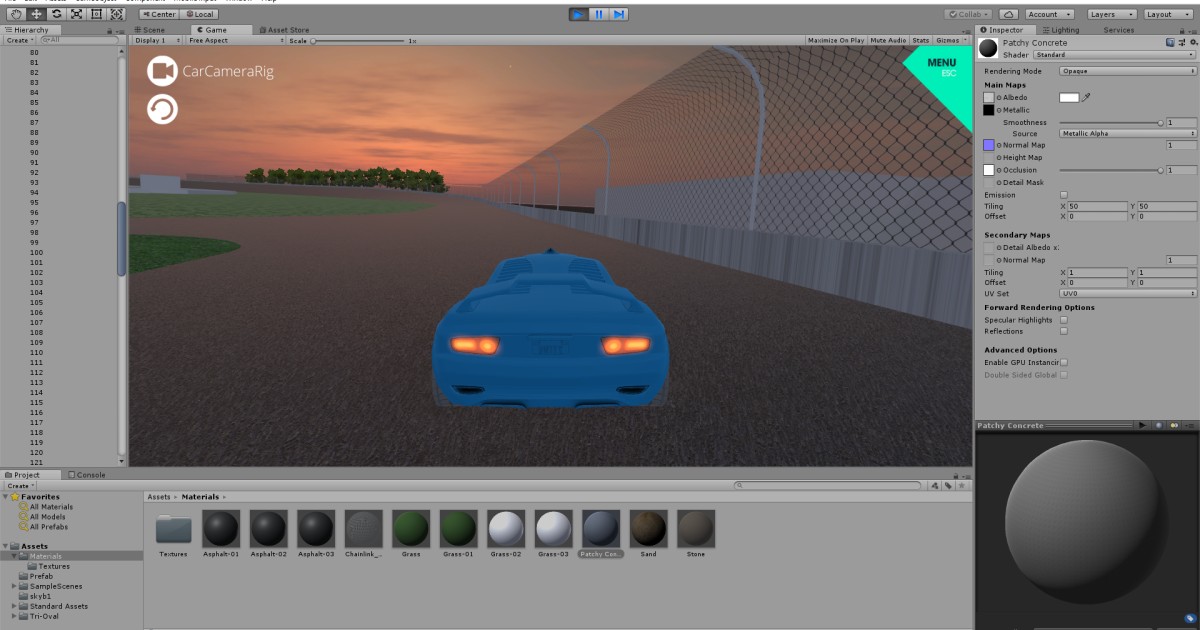Click the Stats button in Game view

click(x=922, y=40)
